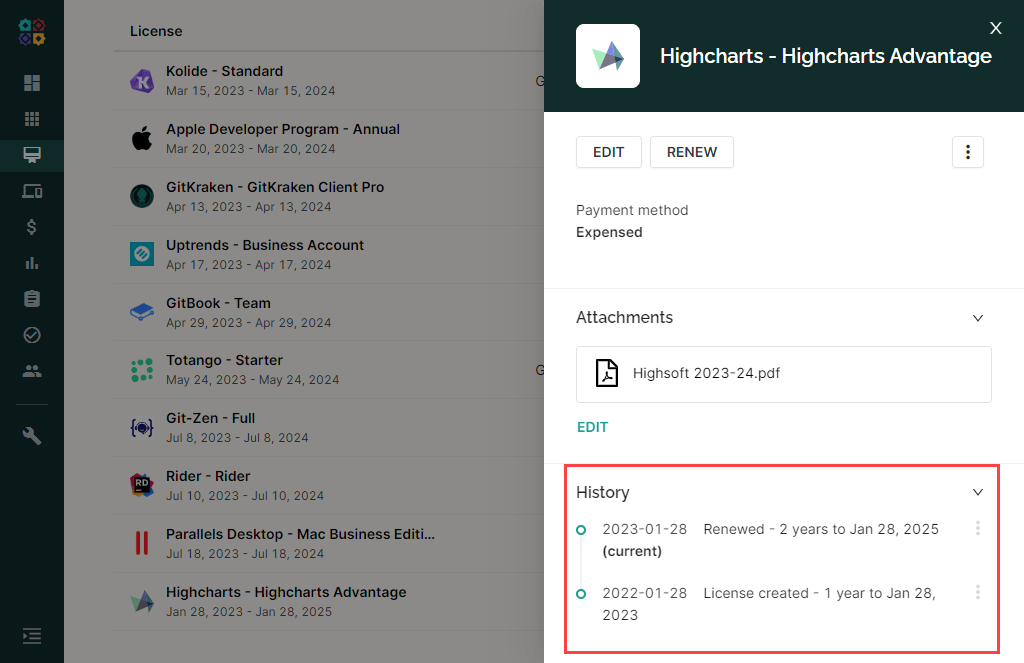This screenshot has height=663, width=1024.
Task: Click 'Renewed - 2 years to Jan 28, 2025' entry
Action: [x=821, y=529]
